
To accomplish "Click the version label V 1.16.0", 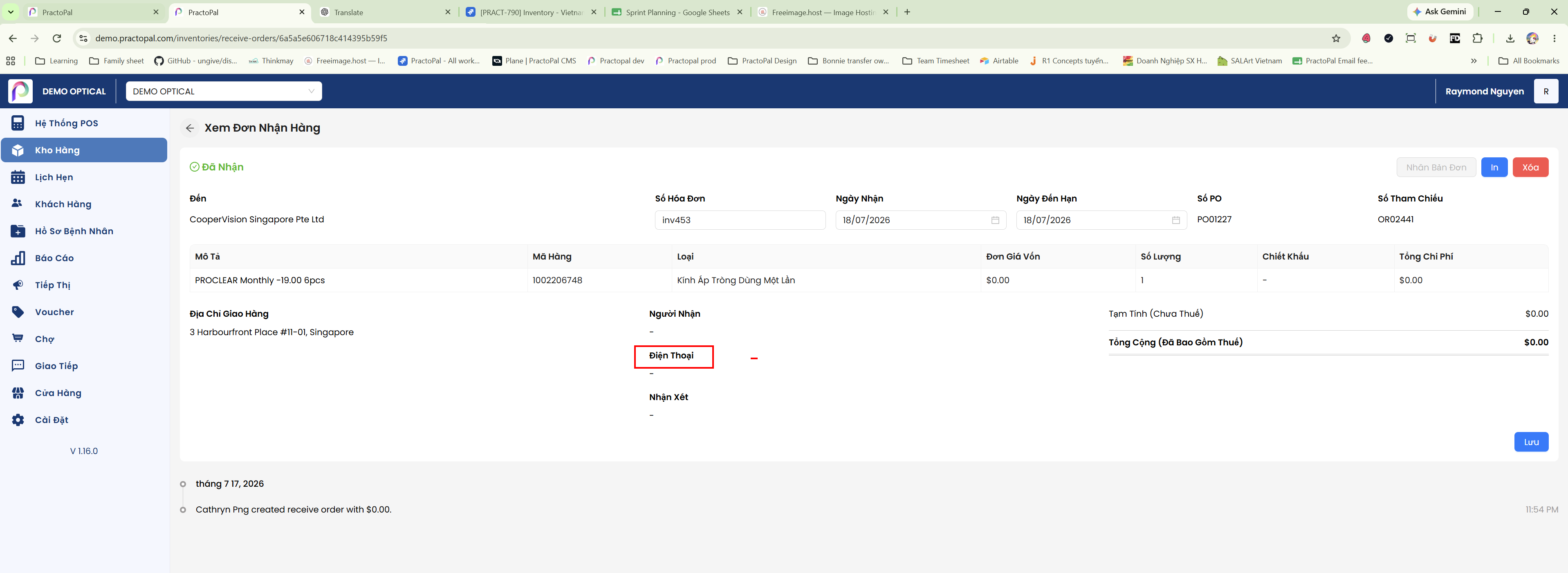I will click(84, 451).
